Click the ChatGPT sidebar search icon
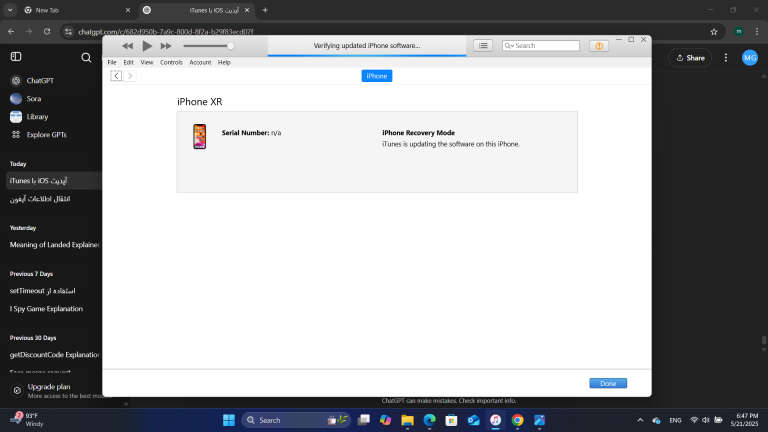Viewport: 768px width, 432px height. 86,58
